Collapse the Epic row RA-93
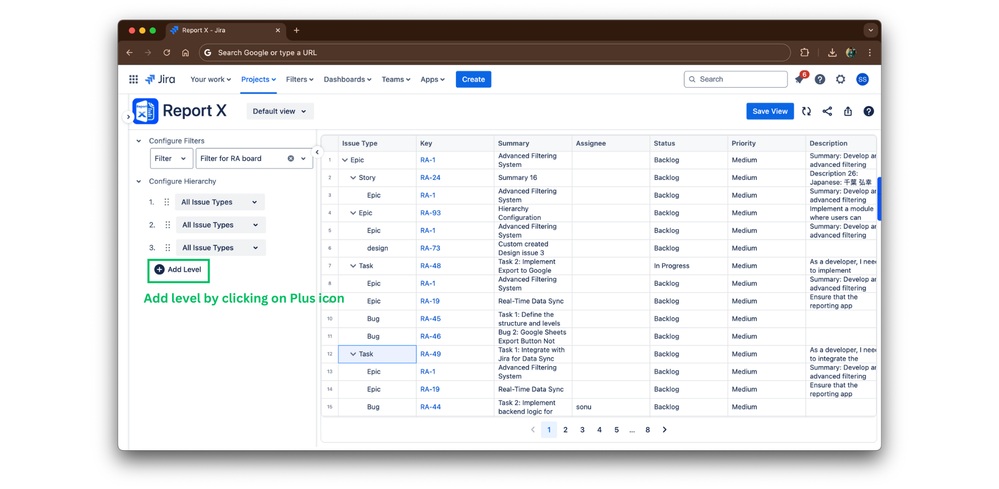This screenshot has height=489, width=999. [353, 213]
